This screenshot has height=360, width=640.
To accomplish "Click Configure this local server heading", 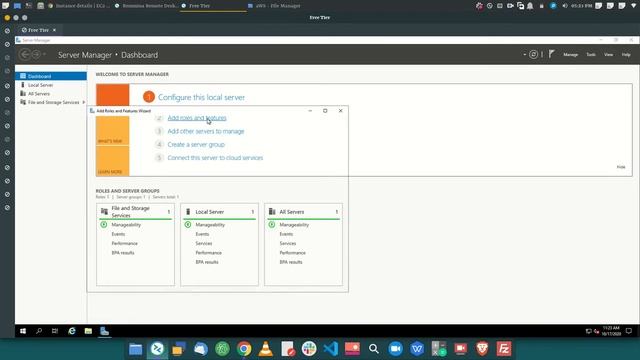I will point(201,97).
